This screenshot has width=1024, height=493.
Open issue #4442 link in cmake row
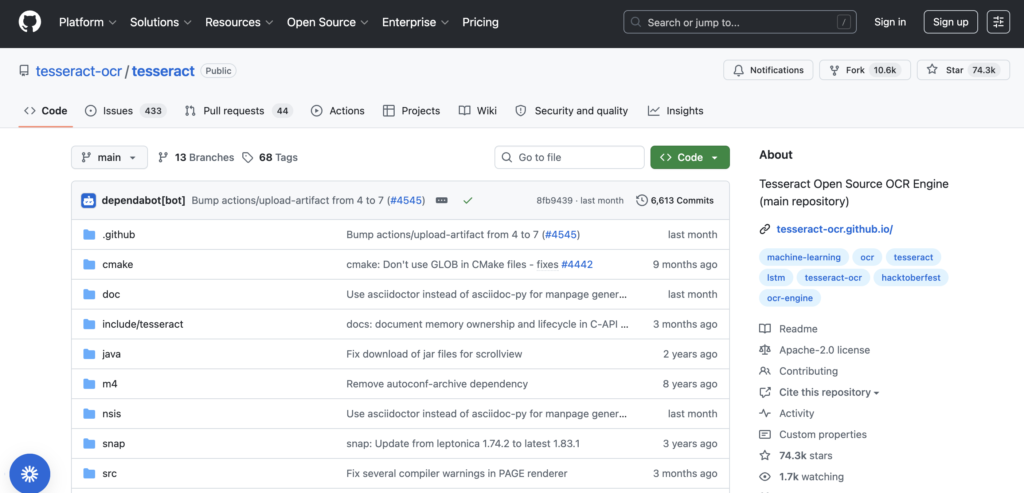tap(577, 264)
